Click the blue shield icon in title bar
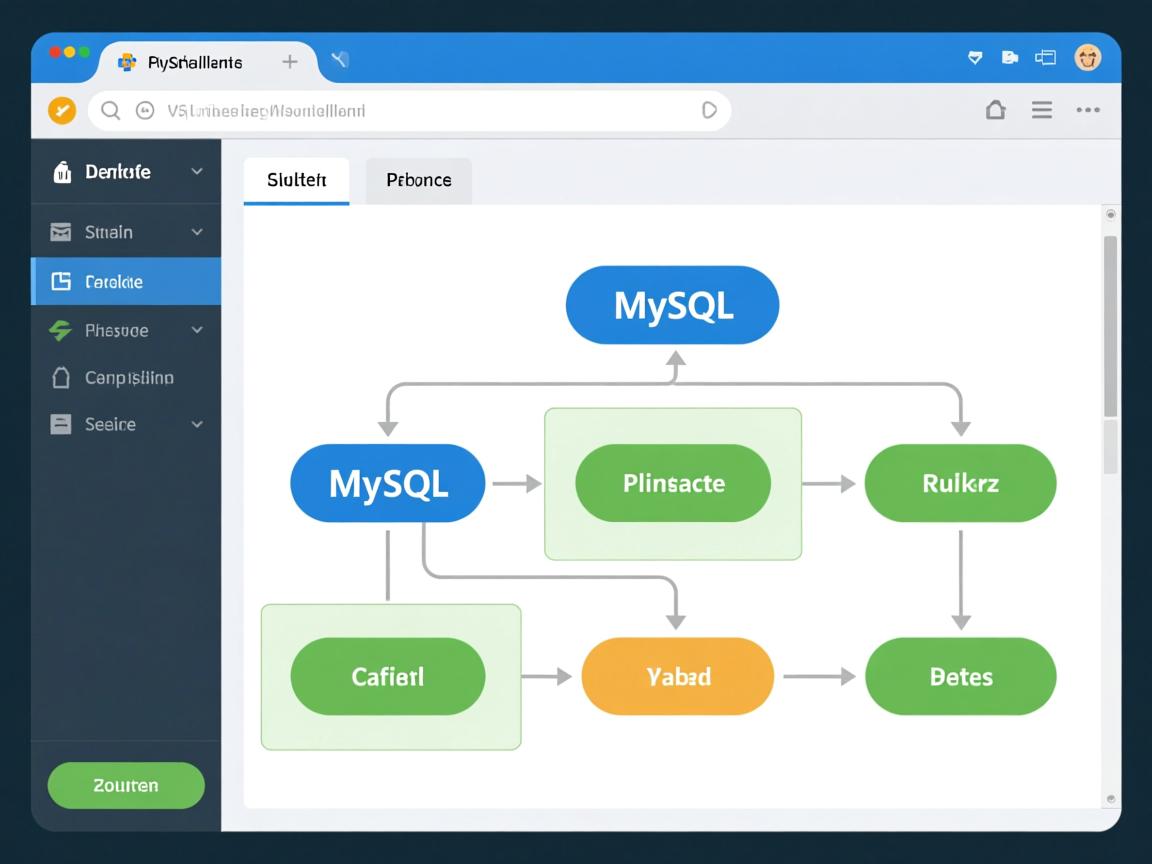This screenshot has width=1152, height=864. click(x=975, y=58)
